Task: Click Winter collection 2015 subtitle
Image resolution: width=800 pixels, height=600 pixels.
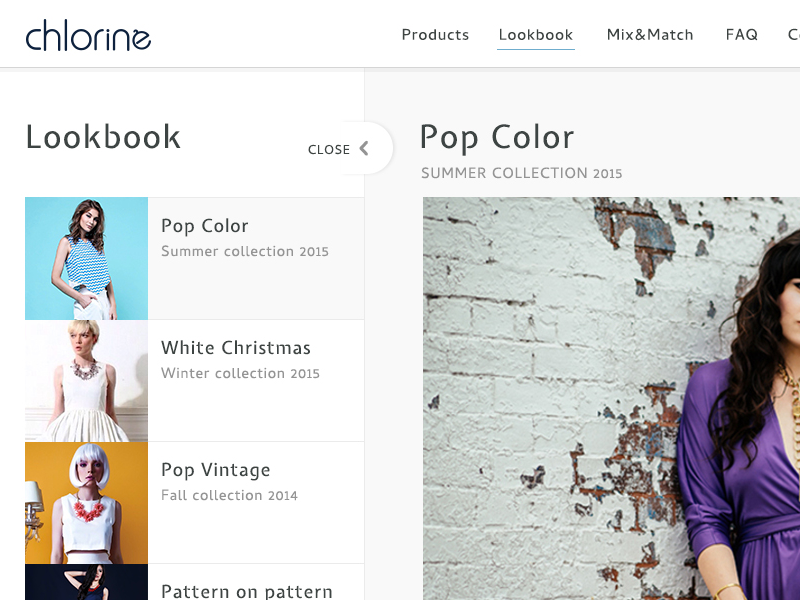Action: coord(240,374)
